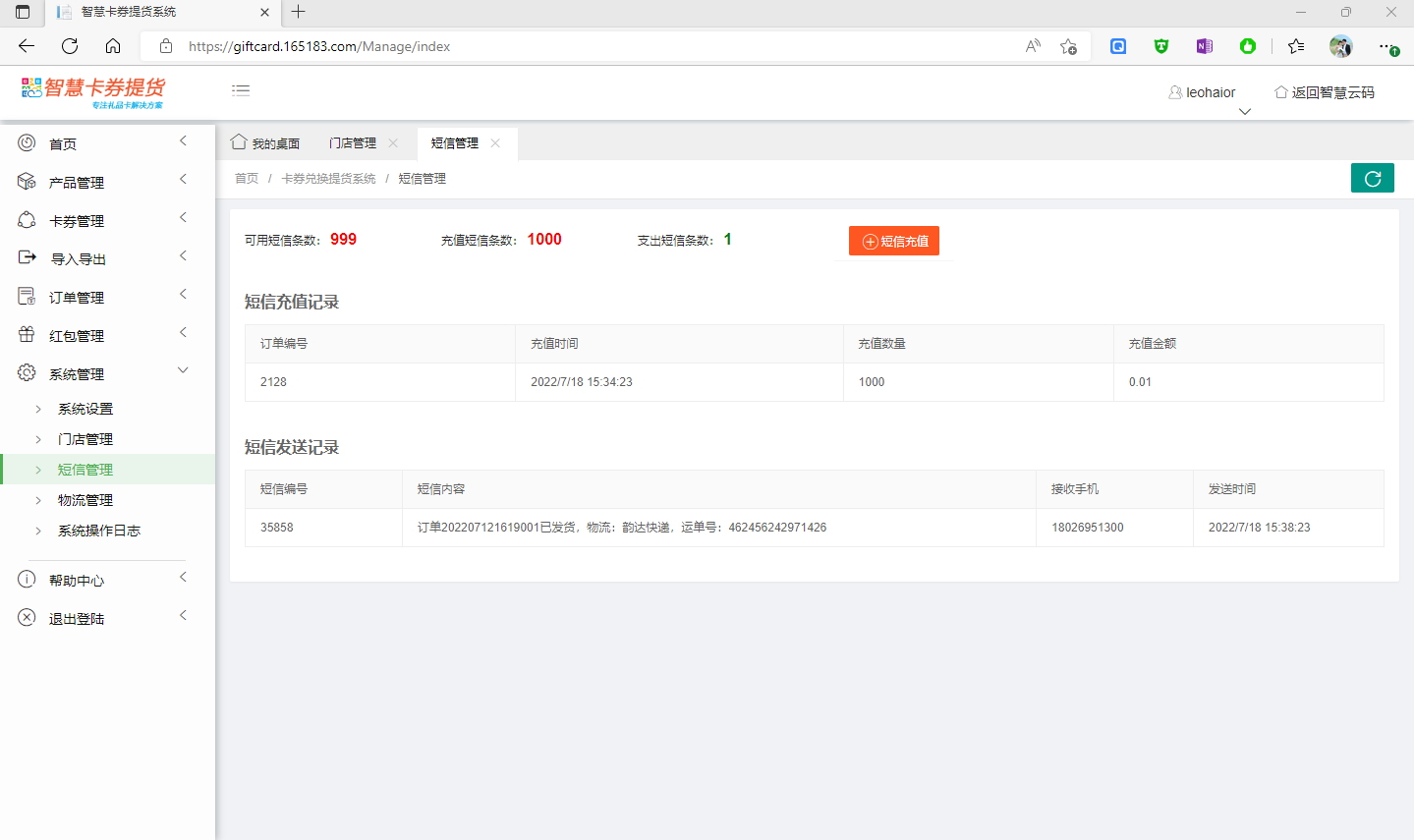The width and height of the screenshot is (1414, 840).
Task: Click the 导入导出 export icon
Action: (x=27, y=258)
